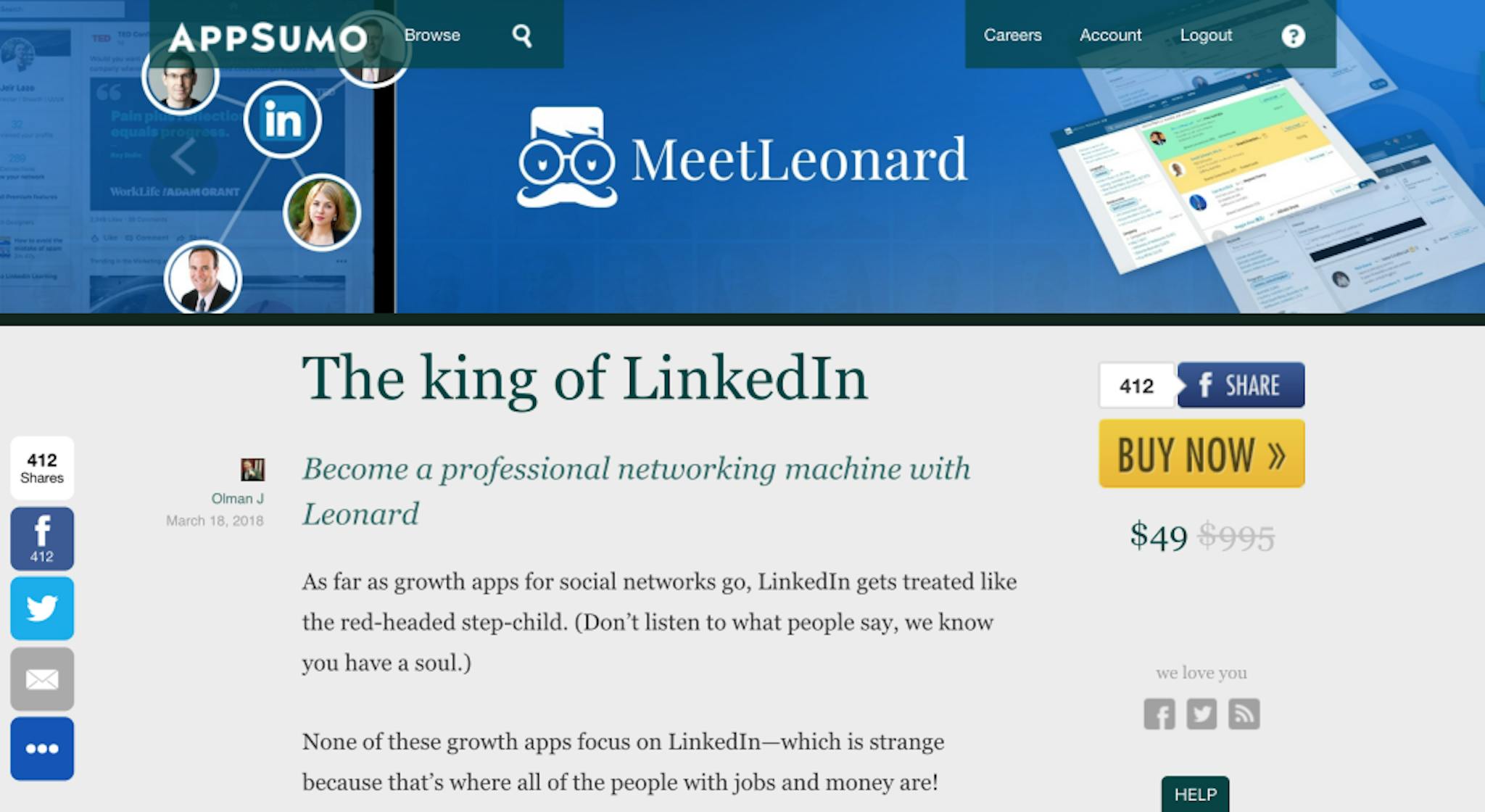This screenshot has height=812, width=1485.
Task: Share by email sidebar icon
Action: click(42, 679)
